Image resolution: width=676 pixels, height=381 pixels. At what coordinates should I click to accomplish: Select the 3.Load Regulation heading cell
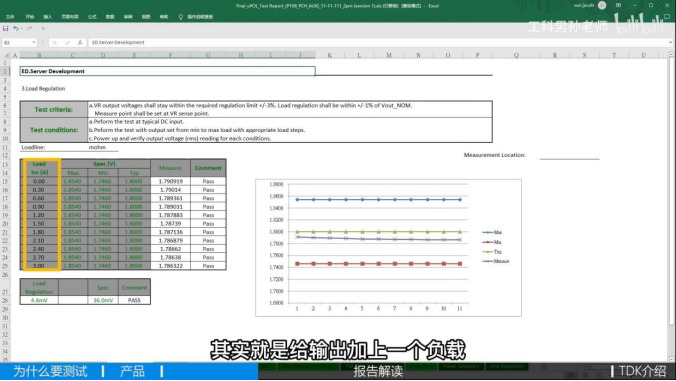pyautogui.click(x=43, y=88)
